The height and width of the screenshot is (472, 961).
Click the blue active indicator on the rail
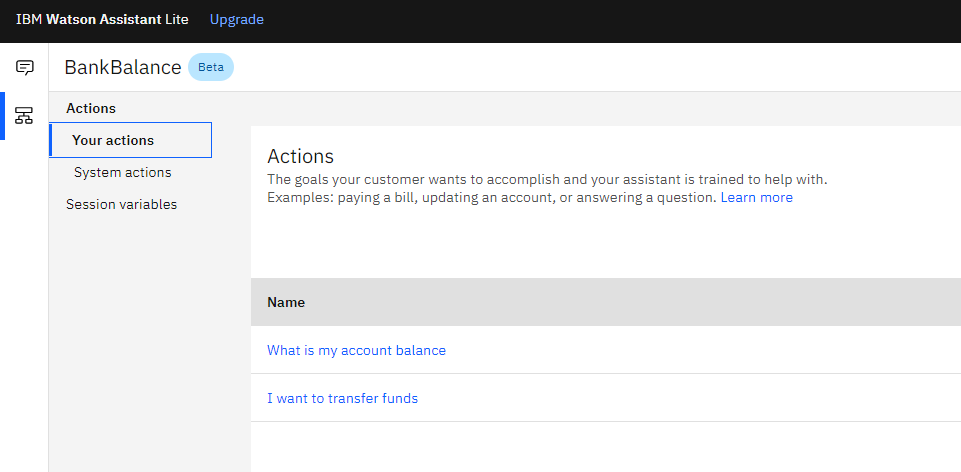point(2,116)
